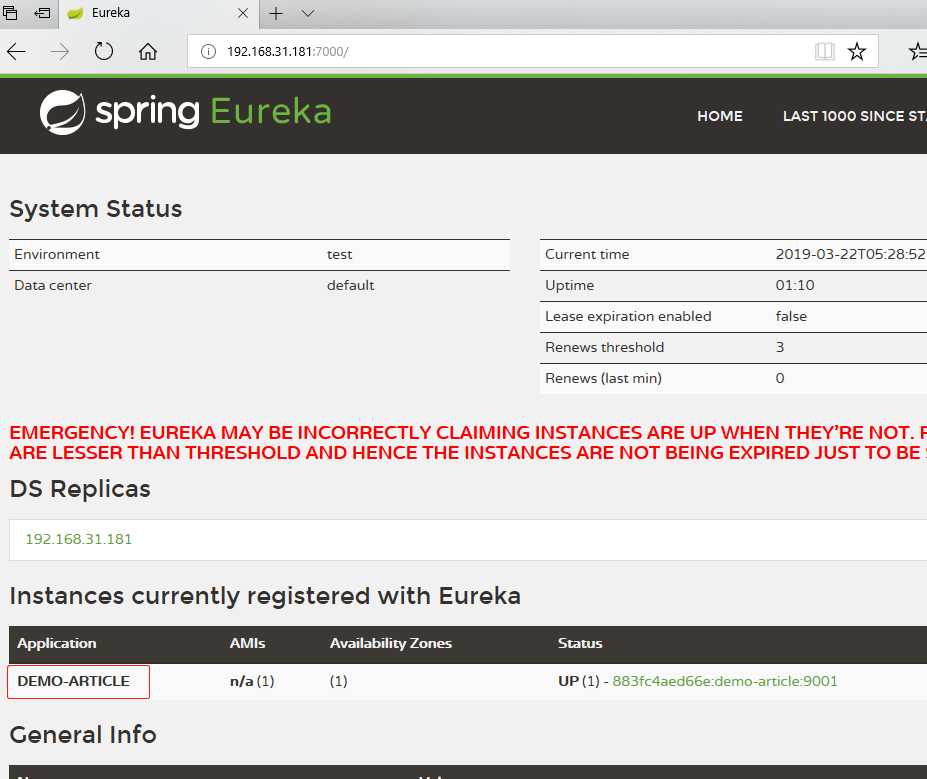This screenshot has width=927, height=779.
Task: Click the Spring Eureka logo
Action: 186,112
